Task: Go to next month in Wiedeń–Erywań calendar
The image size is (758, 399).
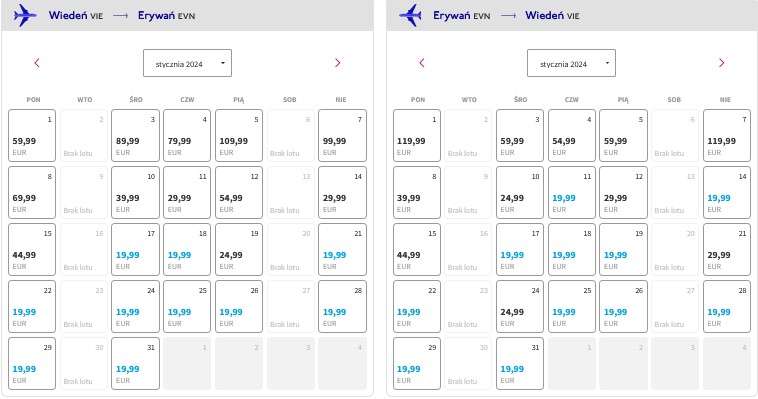Action: 337,63
